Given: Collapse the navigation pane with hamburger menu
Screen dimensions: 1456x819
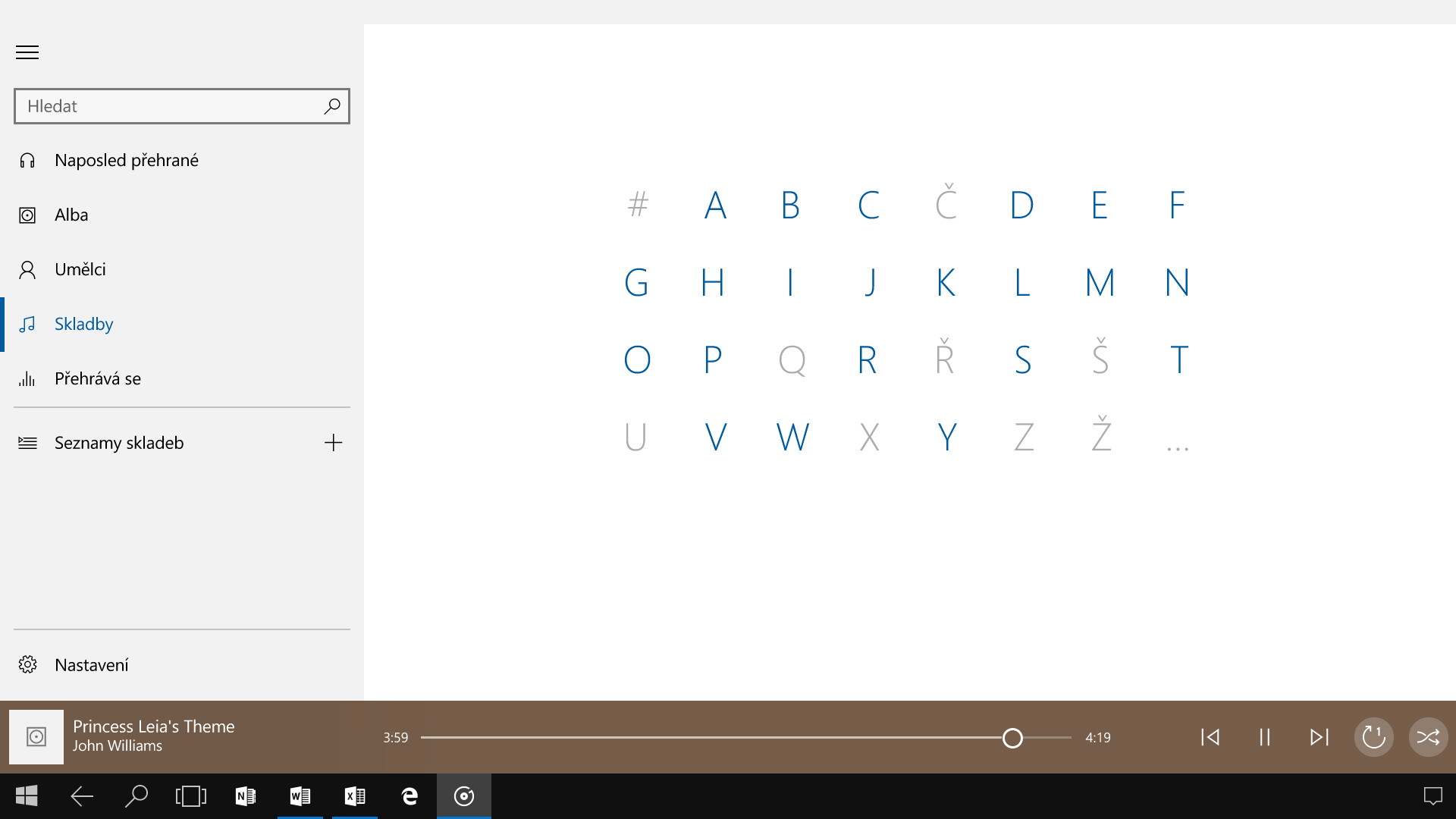Looking at the screenshot, I should [x=27, y=52].
